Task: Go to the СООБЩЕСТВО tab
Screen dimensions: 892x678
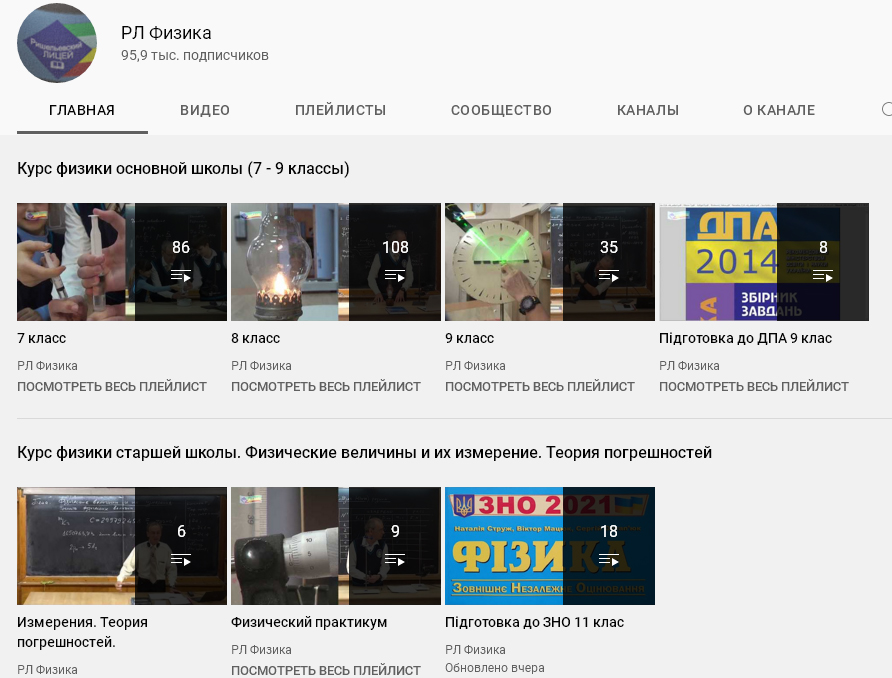Action: 501,111
